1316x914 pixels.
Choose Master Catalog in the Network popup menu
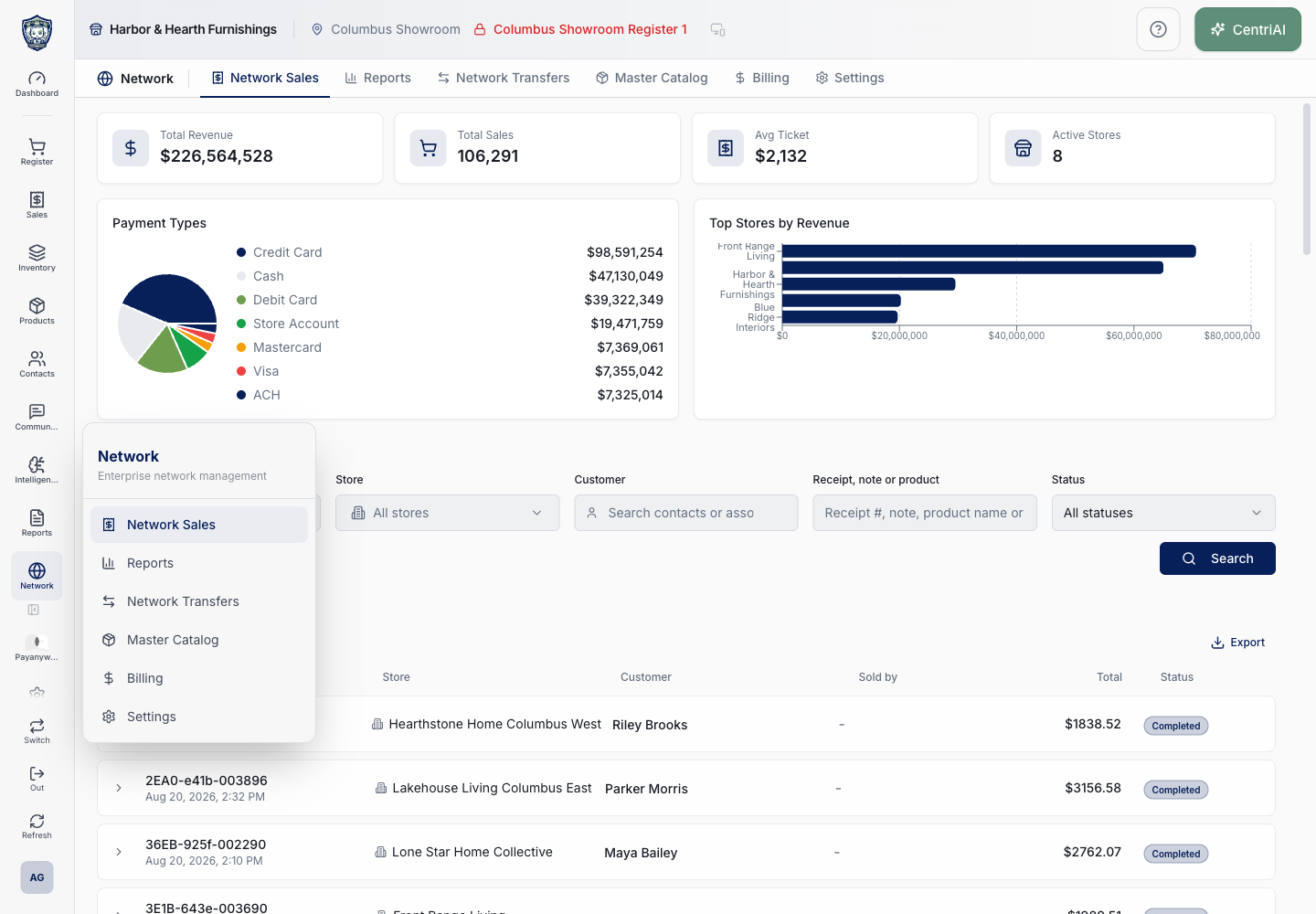tap(199, 640)
